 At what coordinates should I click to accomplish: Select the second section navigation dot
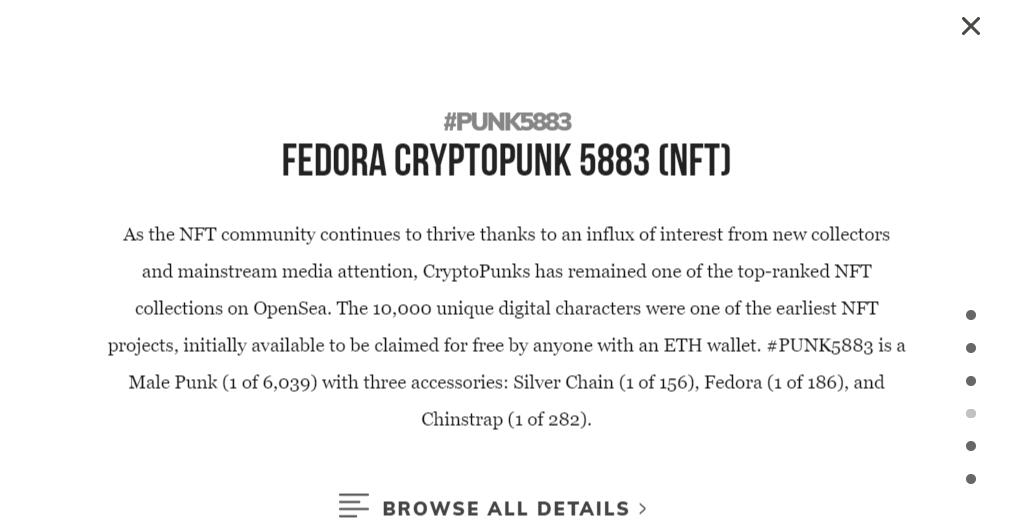click(x=970, y=348)
